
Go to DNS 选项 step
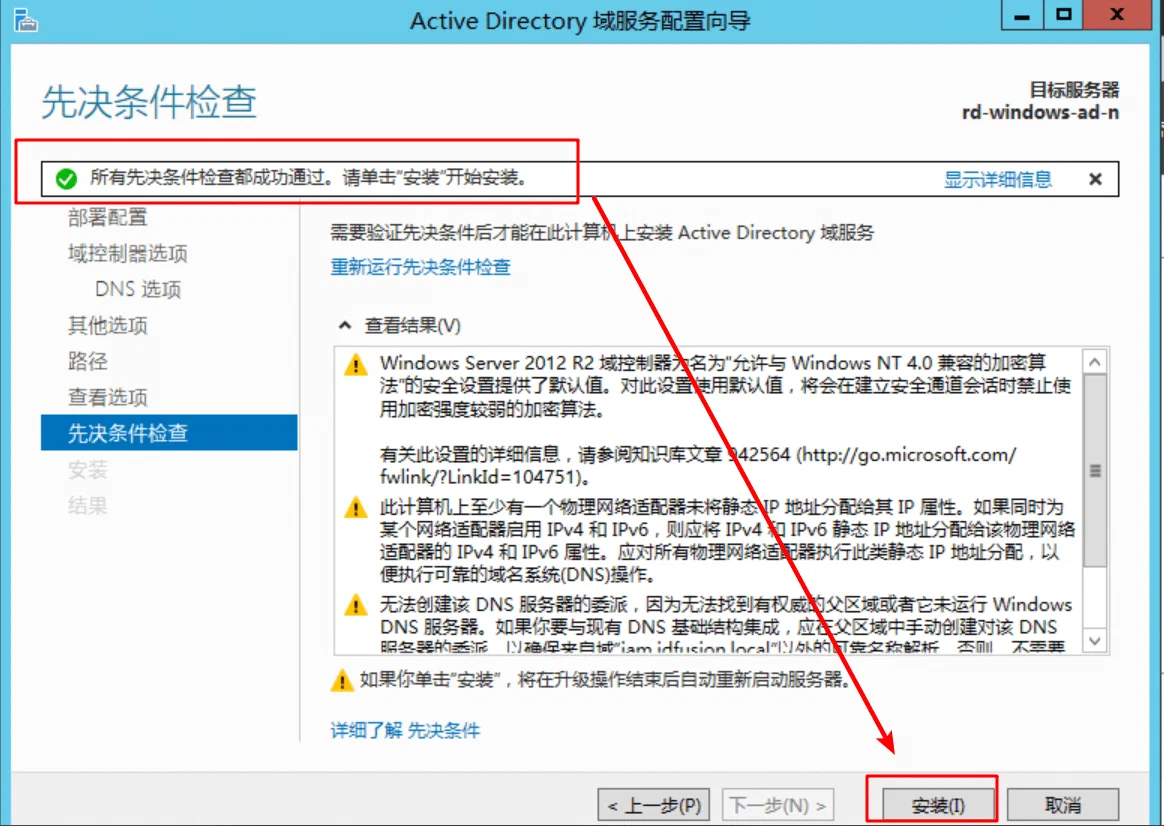click(x=138, y=289)
